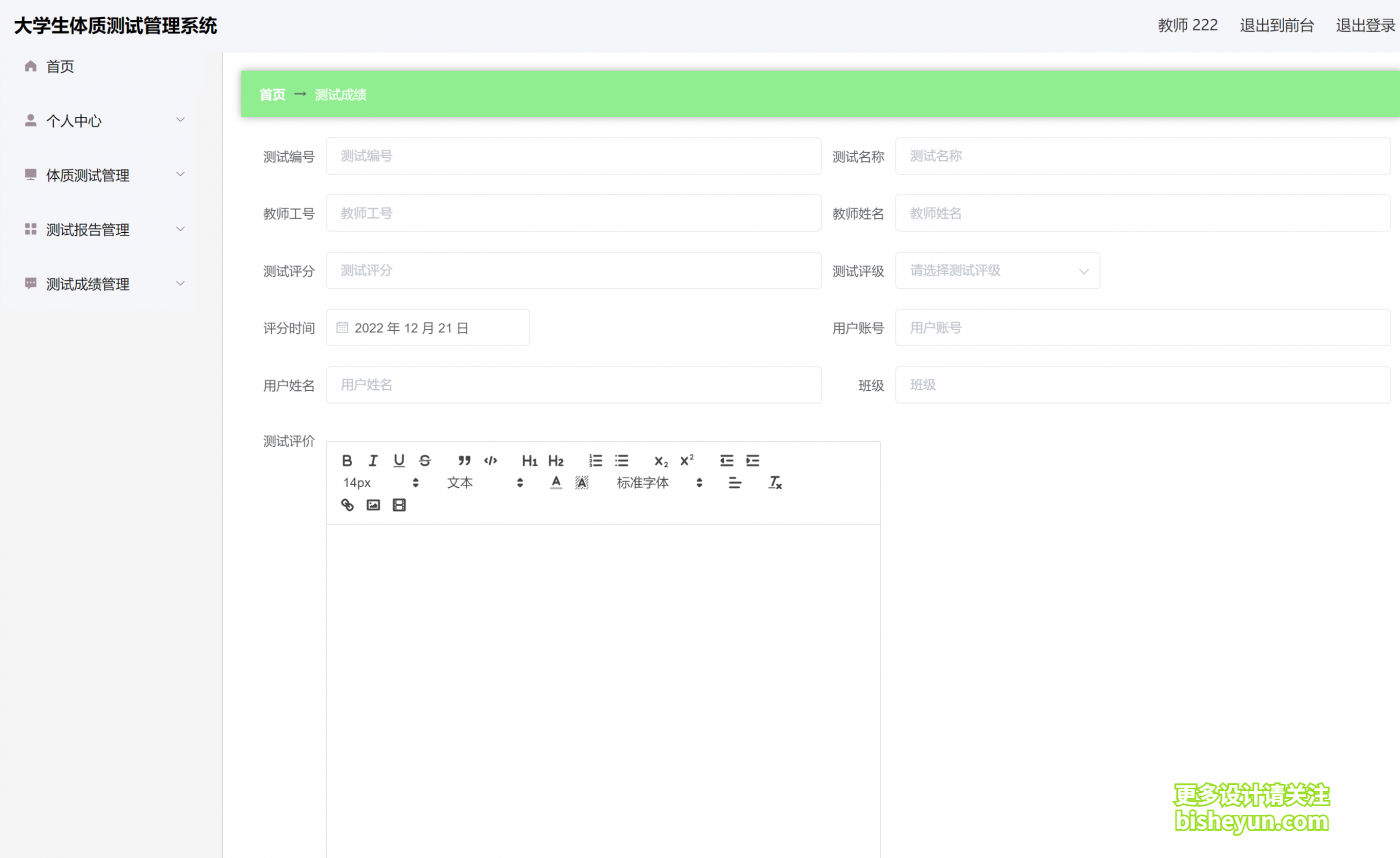
Task: Open the 标准字体 font family dropdown
Action: [x=660, y=483]
